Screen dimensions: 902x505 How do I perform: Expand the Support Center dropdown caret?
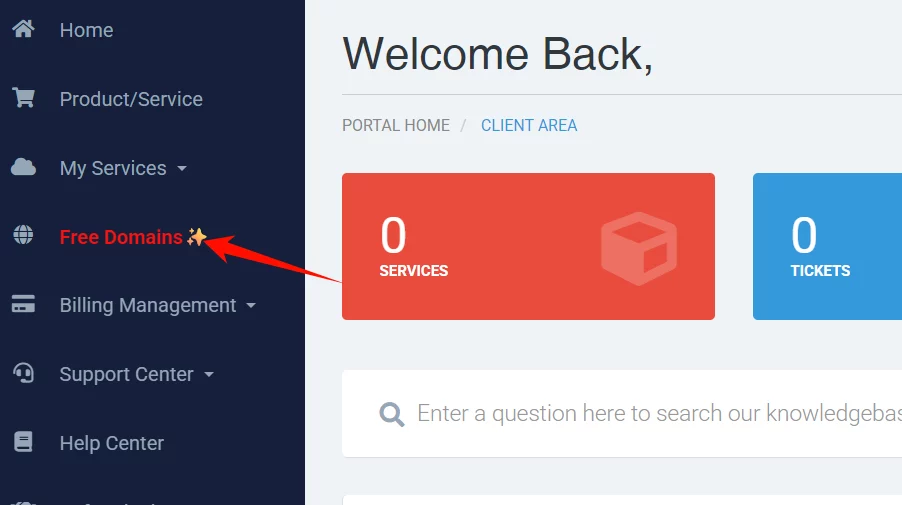coord(209,375)
